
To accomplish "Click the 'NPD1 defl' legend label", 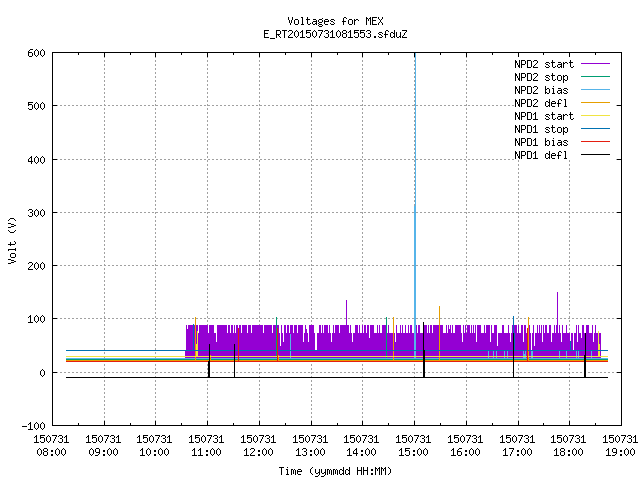I will click(x=541, y=156).
